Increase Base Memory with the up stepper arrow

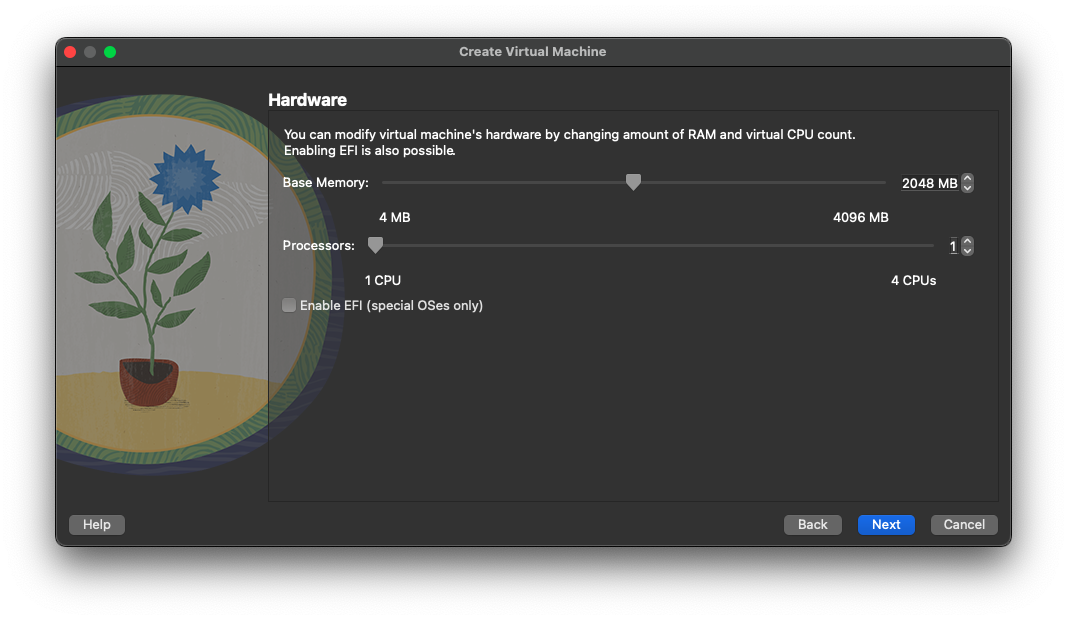coord(967,178)
